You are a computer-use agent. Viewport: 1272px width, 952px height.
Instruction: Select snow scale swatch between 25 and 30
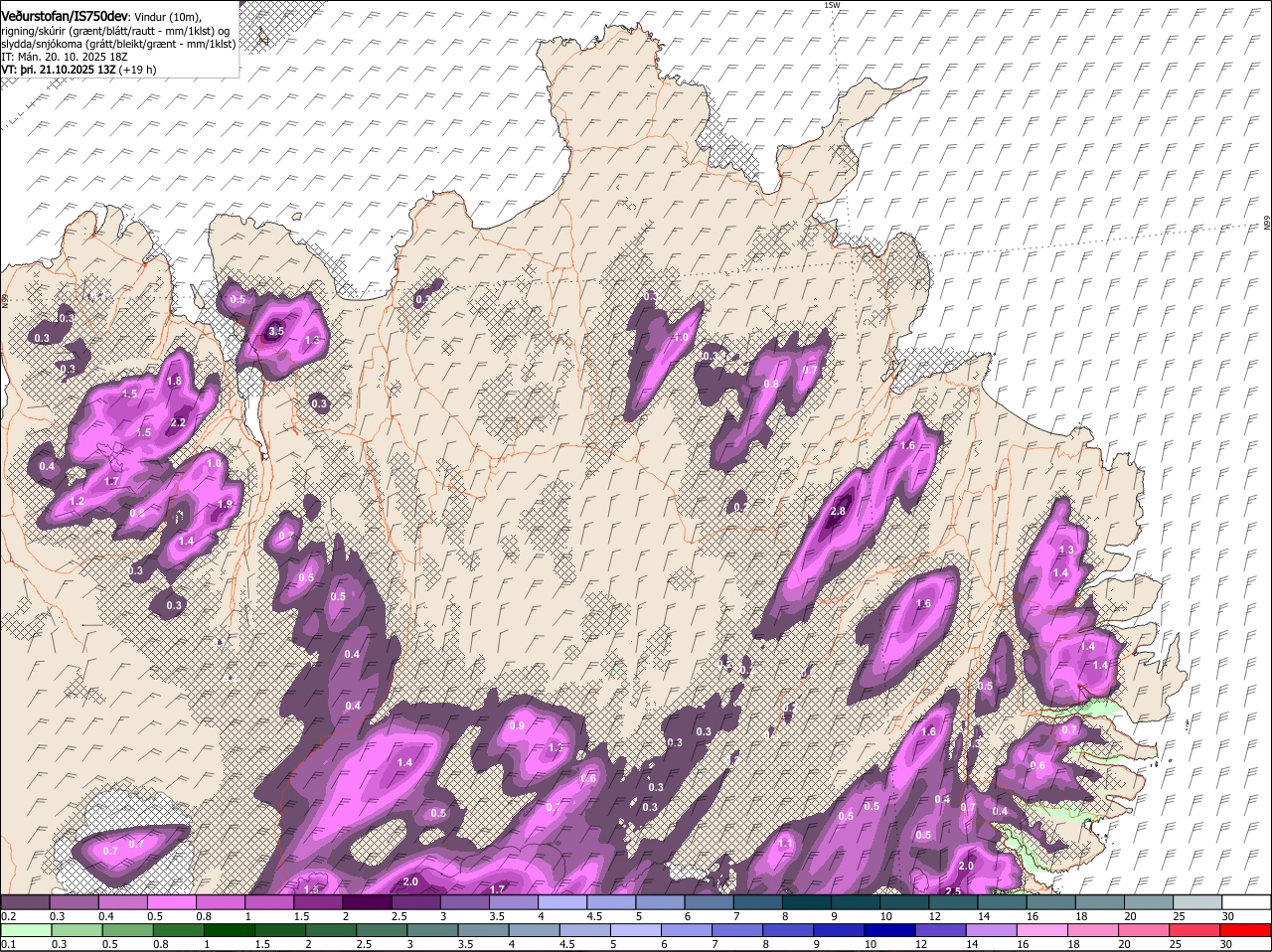[x=1198, y=902]
